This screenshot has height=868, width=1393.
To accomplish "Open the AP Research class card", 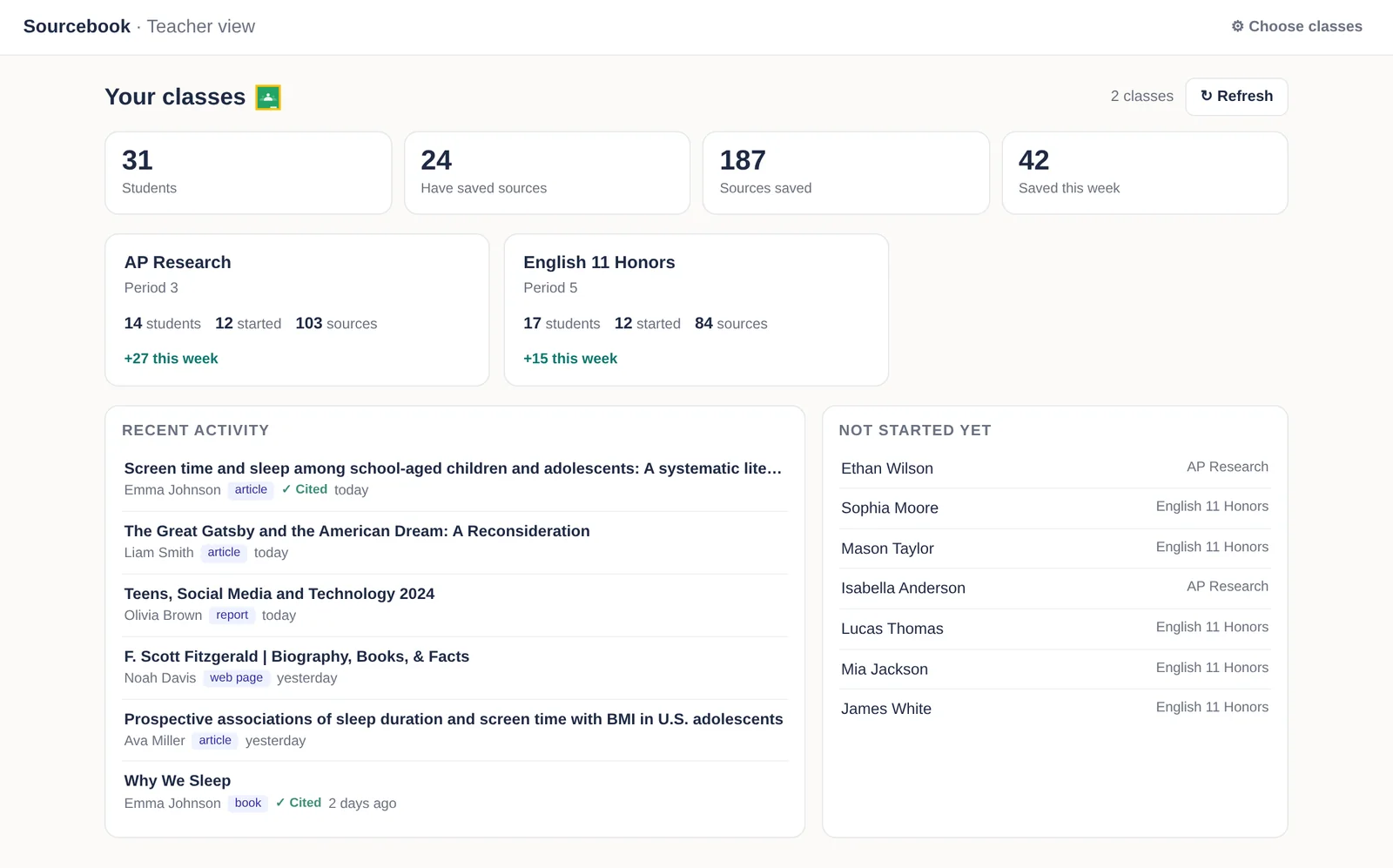I will 297,310.
